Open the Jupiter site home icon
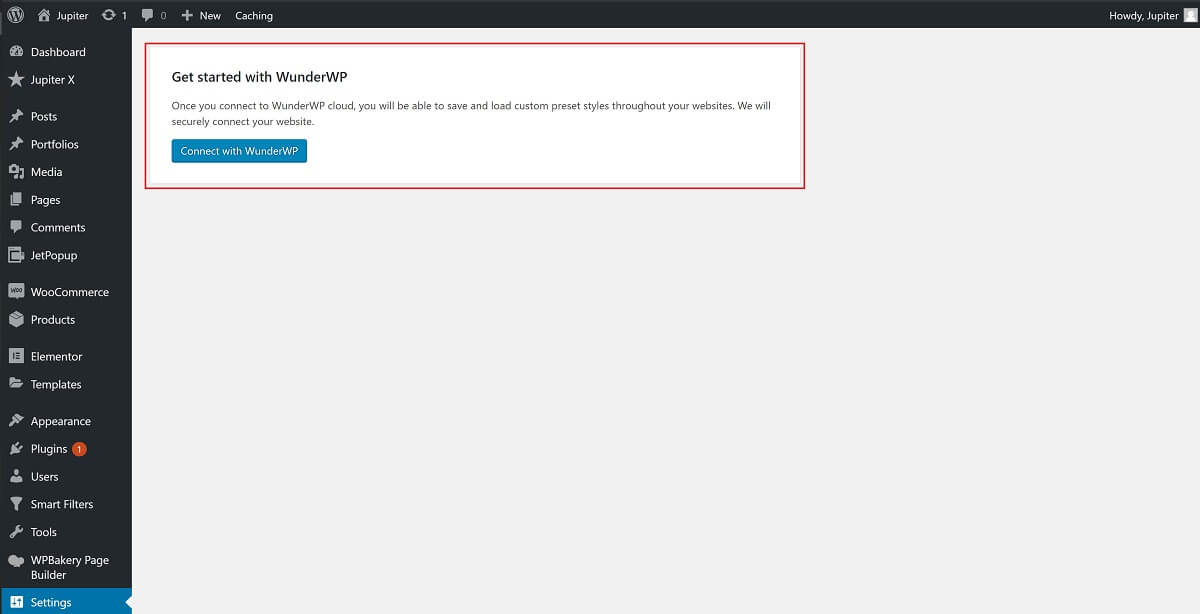The image size is (1200, 614). (44, 15)
